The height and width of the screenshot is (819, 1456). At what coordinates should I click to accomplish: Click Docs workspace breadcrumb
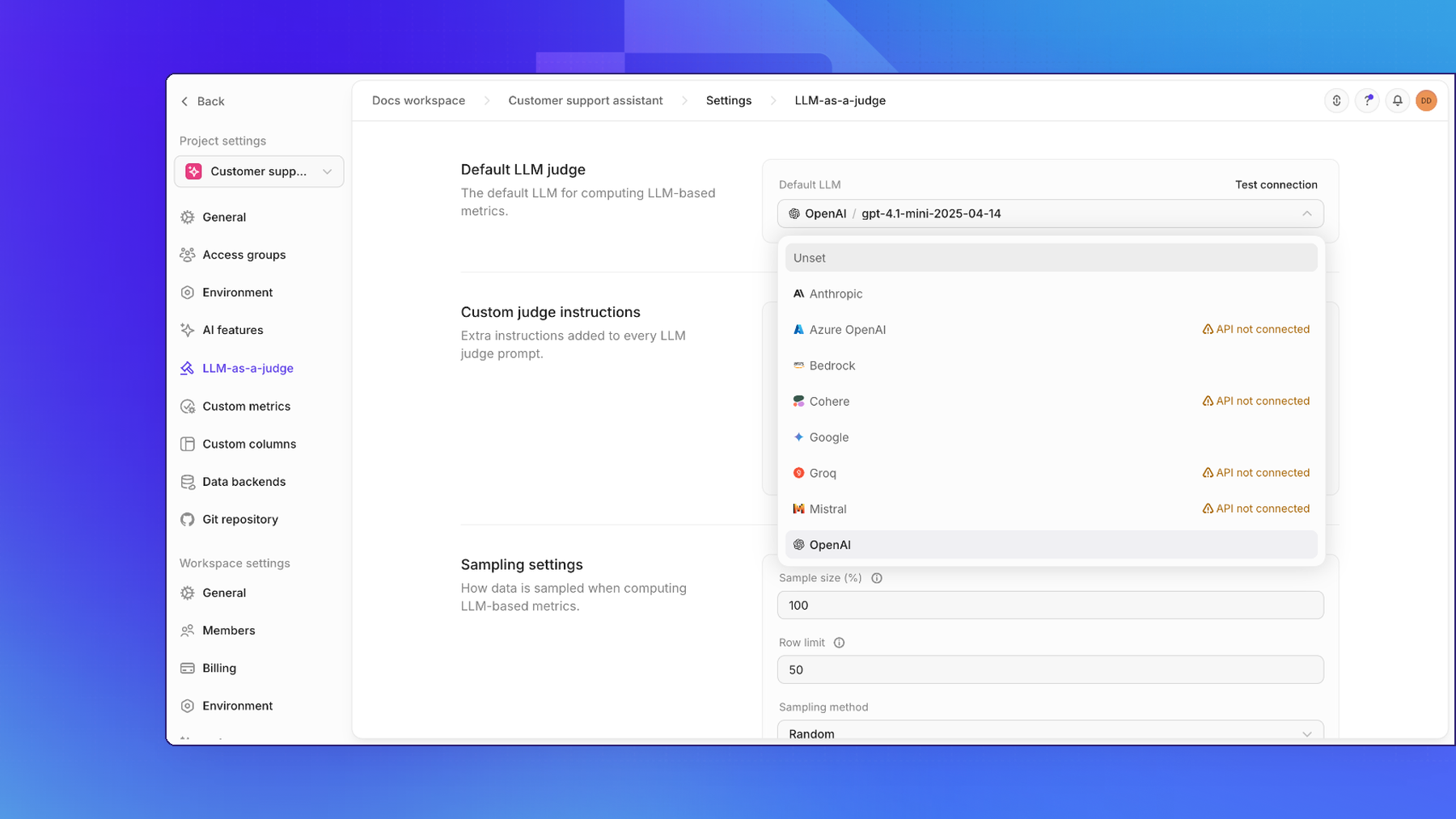418,101
